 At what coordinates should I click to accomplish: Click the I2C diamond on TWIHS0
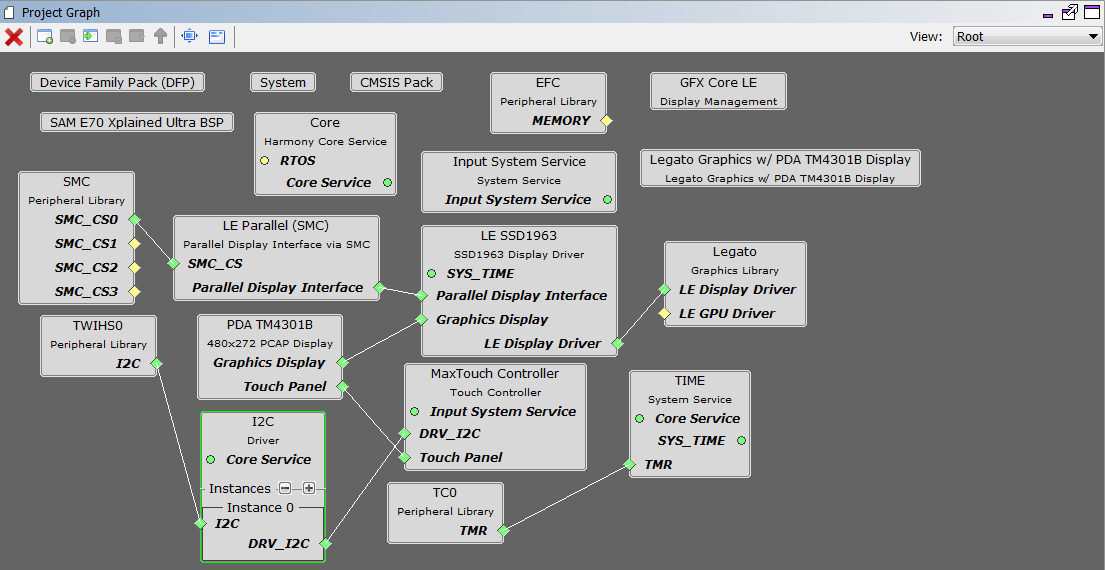pyautogui.click(x=156, y=364)
